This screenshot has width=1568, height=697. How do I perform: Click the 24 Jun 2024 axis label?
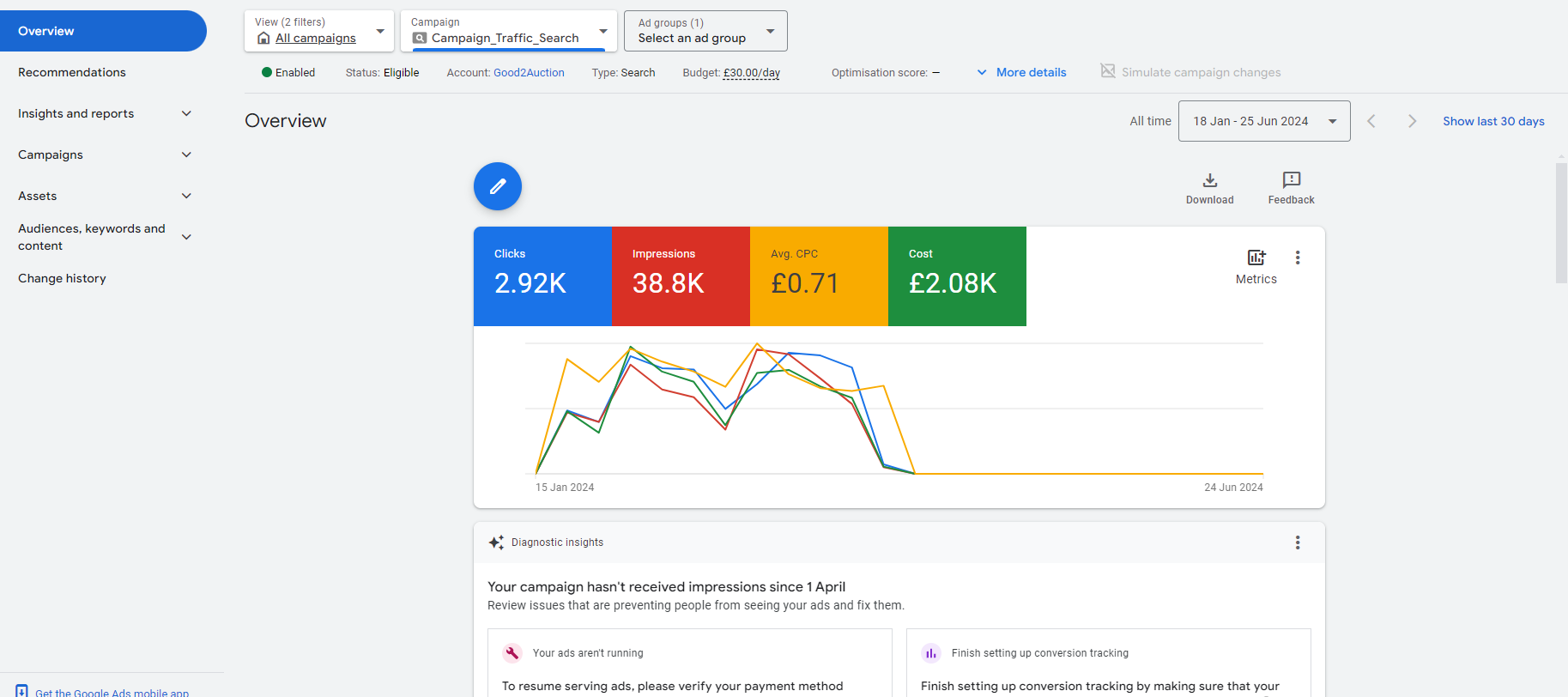pyautogui.click(x=1233, y=487)
